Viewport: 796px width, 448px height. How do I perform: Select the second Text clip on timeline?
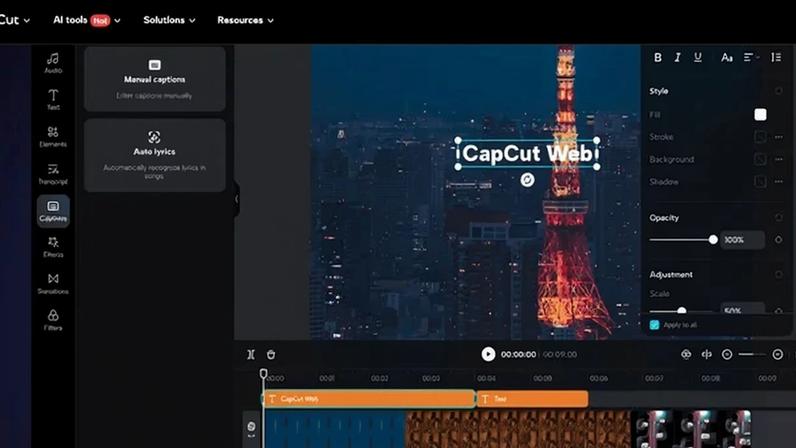[x=533, y=399]
